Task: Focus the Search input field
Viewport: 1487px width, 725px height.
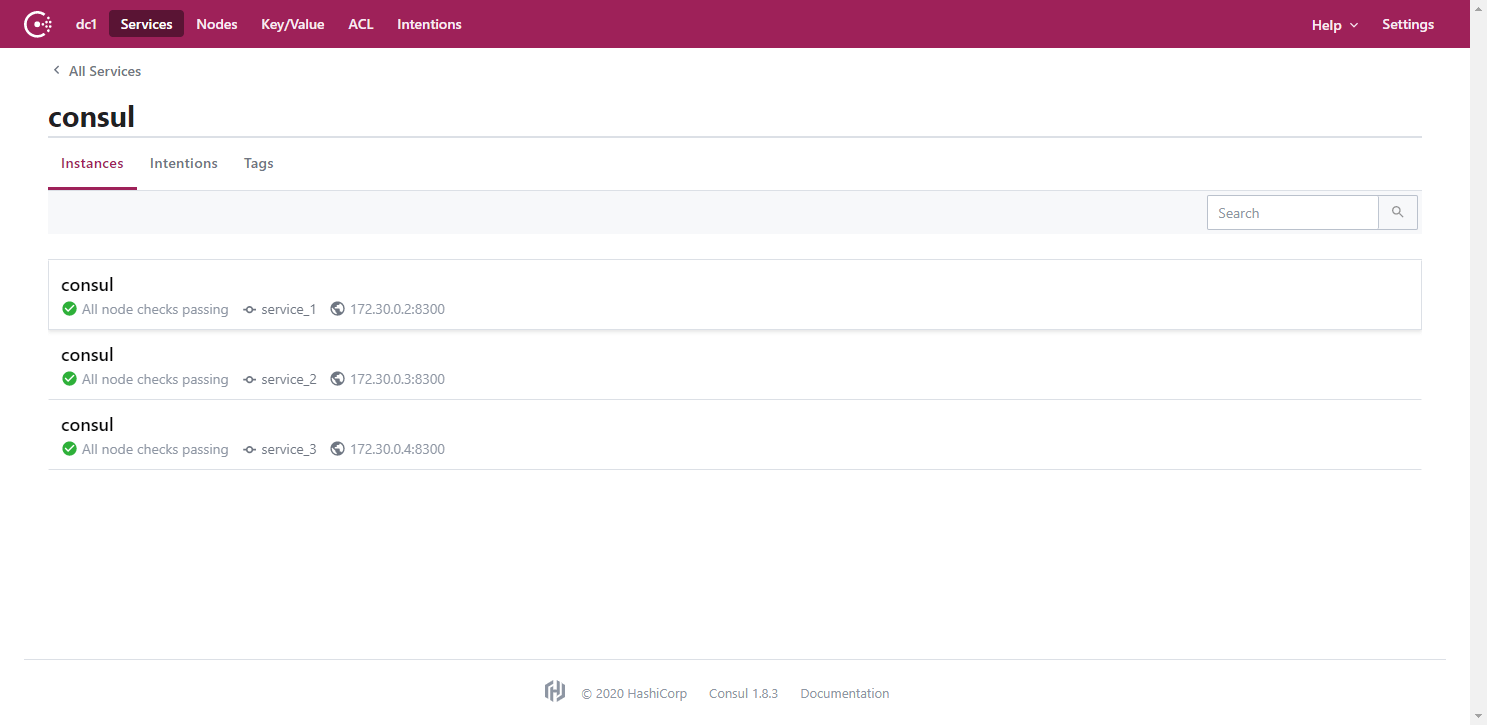Action: 1292,213
